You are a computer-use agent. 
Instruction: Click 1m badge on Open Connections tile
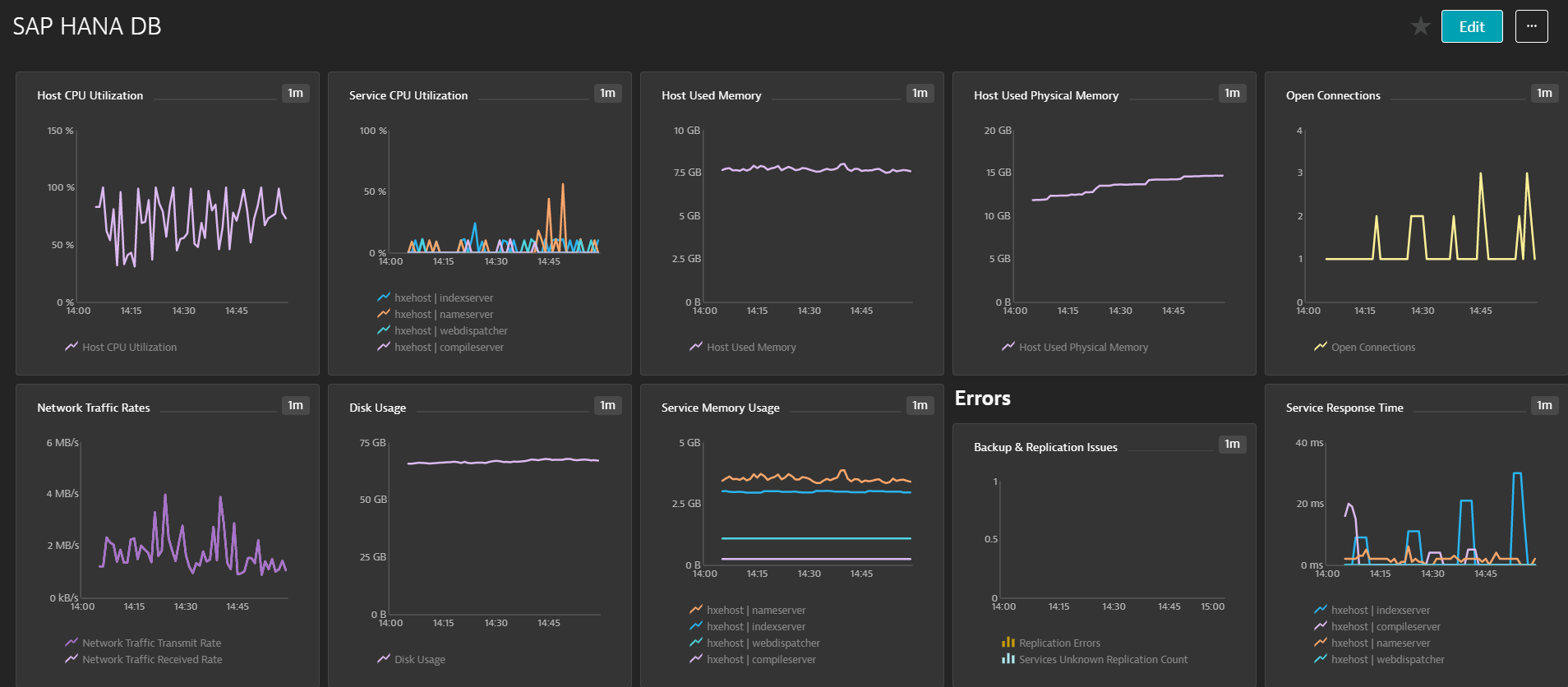[x=1545, y=93]
